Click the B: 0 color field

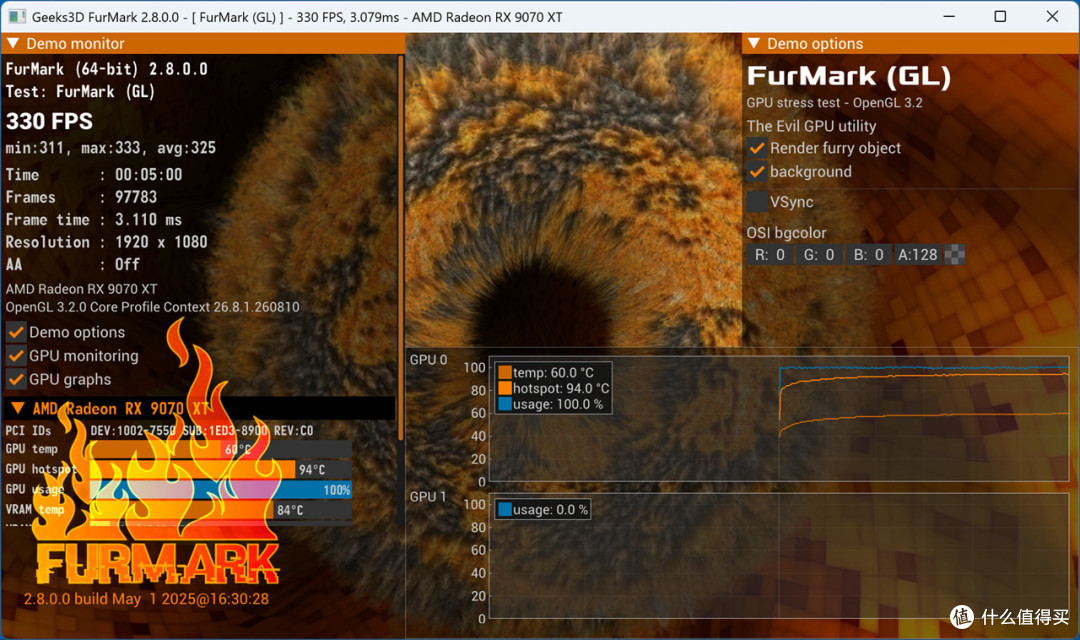click(x=869, y=255)
